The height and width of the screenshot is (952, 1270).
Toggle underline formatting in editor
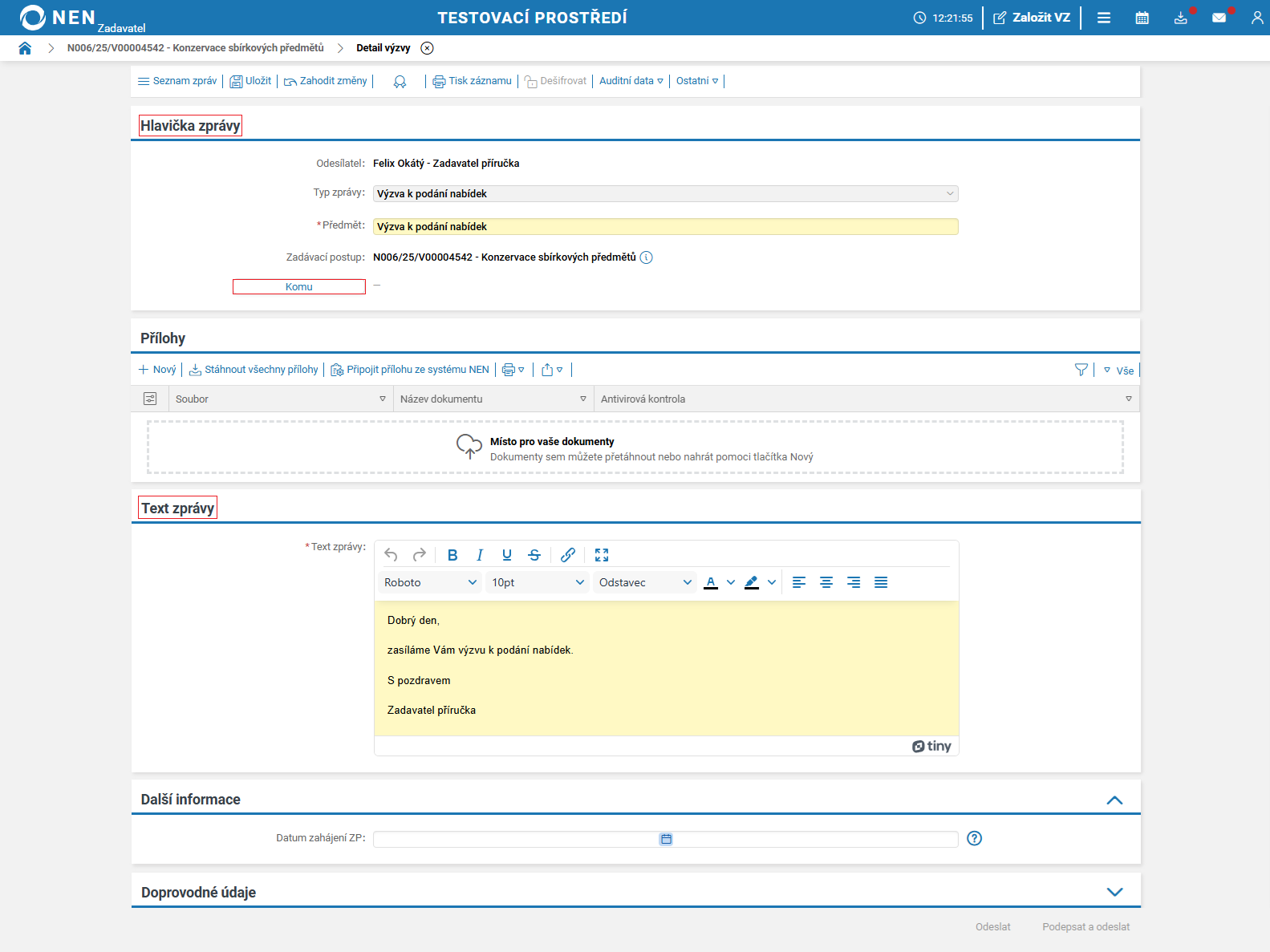[x=507, y=555]
